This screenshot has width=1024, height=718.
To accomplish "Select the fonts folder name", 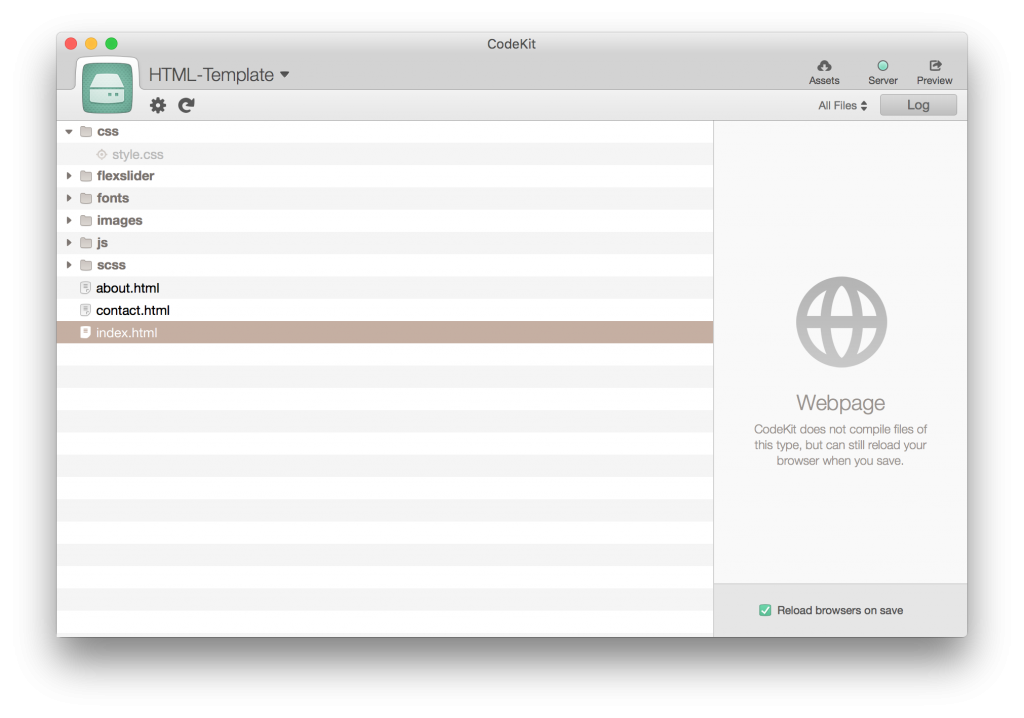I will tap(113, 198).
